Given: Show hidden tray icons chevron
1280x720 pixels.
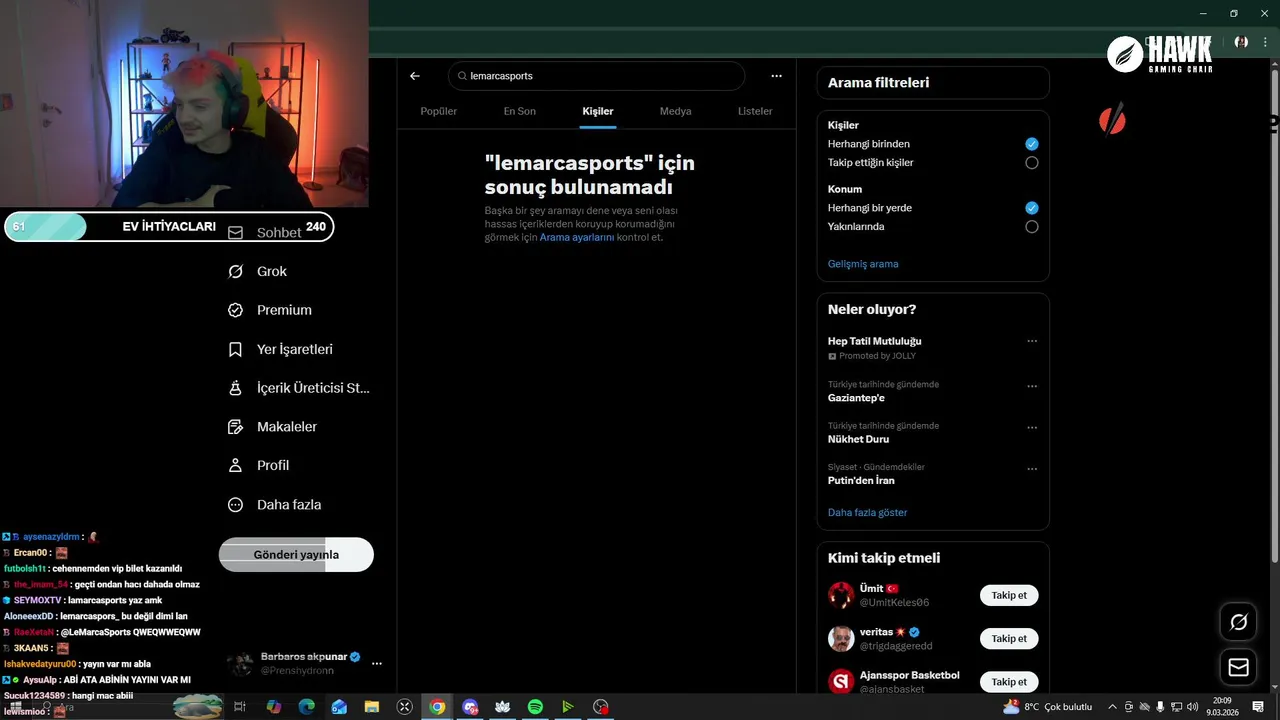Looking at the screenshot, I should point(1114,707).
